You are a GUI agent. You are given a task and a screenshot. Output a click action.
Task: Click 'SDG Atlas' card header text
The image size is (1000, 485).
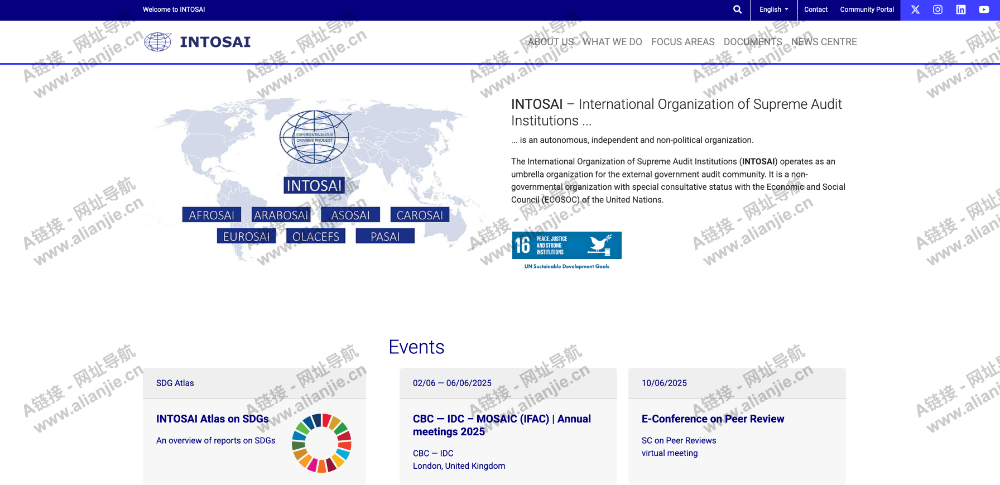tap(175, 384)
